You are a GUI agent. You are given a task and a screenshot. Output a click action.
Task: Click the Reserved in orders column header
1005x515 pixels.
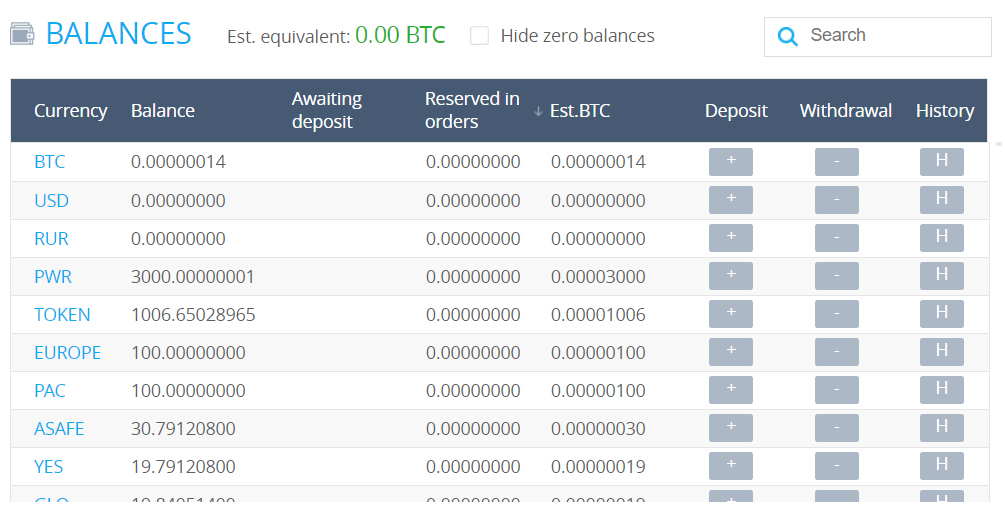tap(472, 110)
